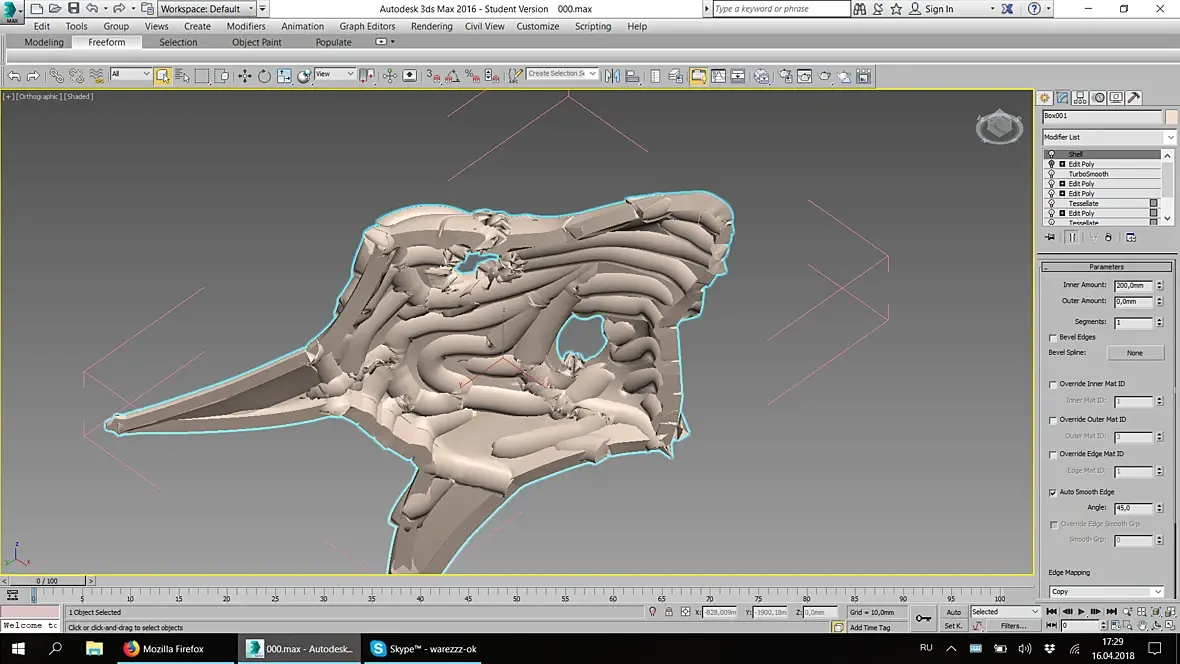The height and width of the screenshot is (664, 1180).
Task: Open the Utilities hammer panel
Action: click(1134, 98)
